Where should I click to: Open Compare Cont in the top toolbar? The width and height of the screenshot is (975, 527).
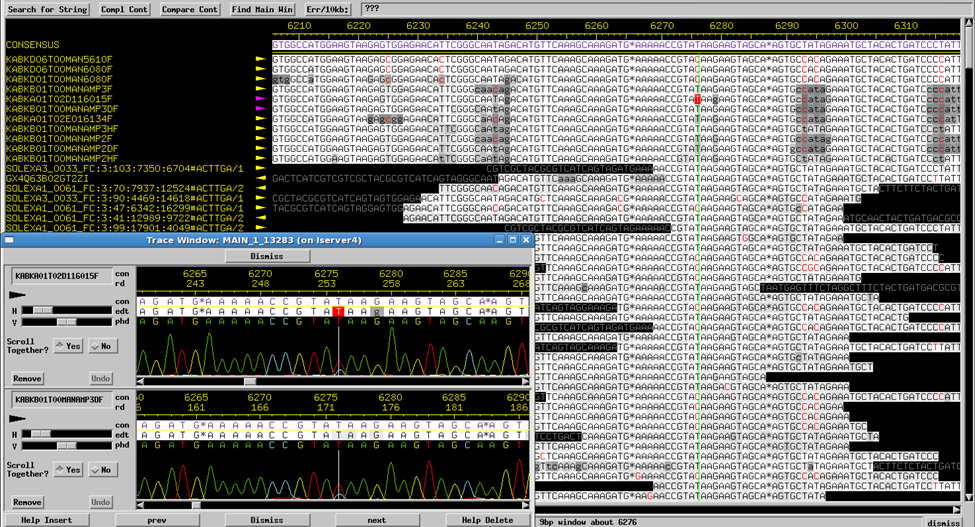click(190, 9)
